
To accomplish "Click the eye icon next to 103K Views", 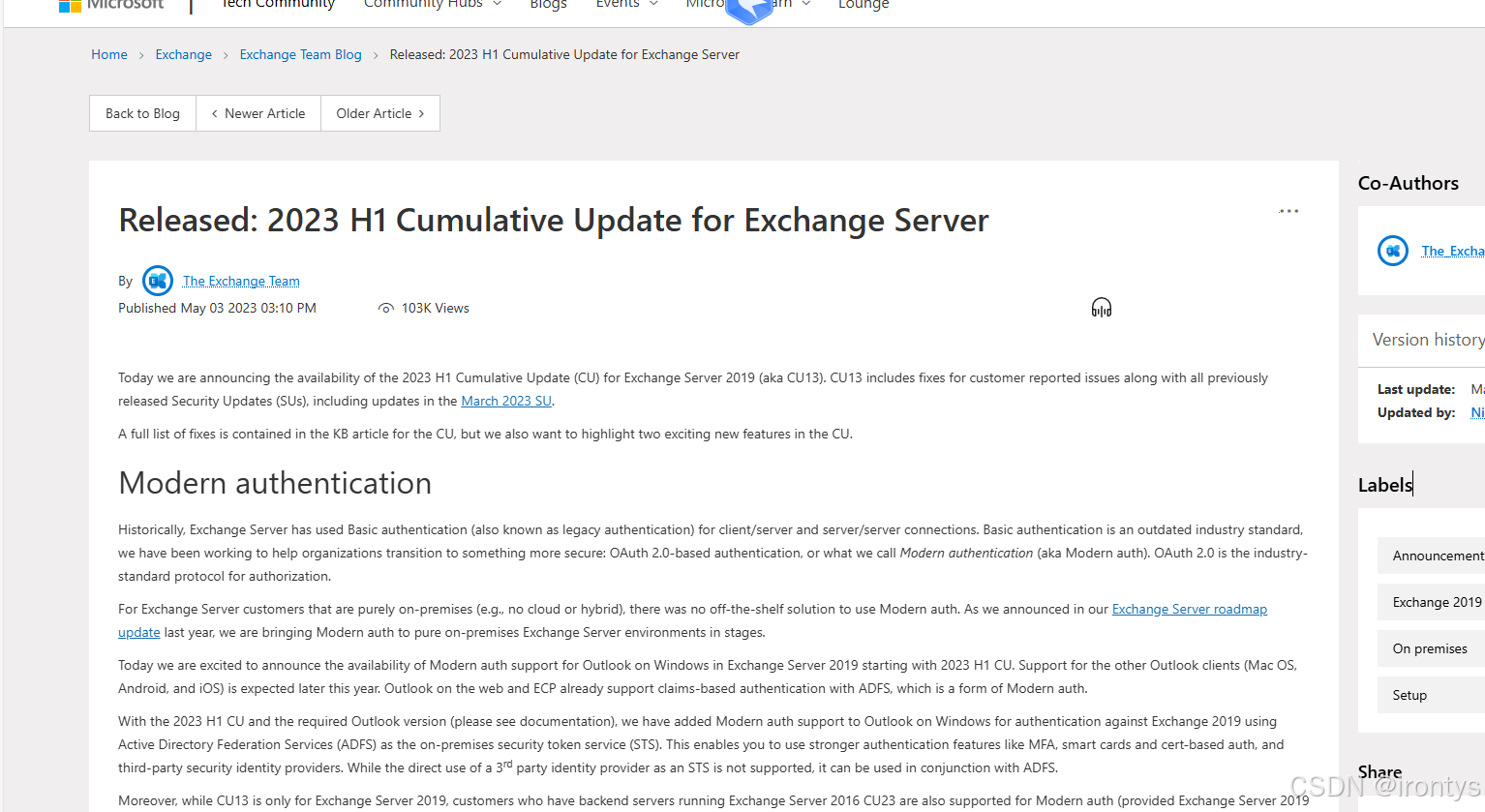I will [385, 309].
